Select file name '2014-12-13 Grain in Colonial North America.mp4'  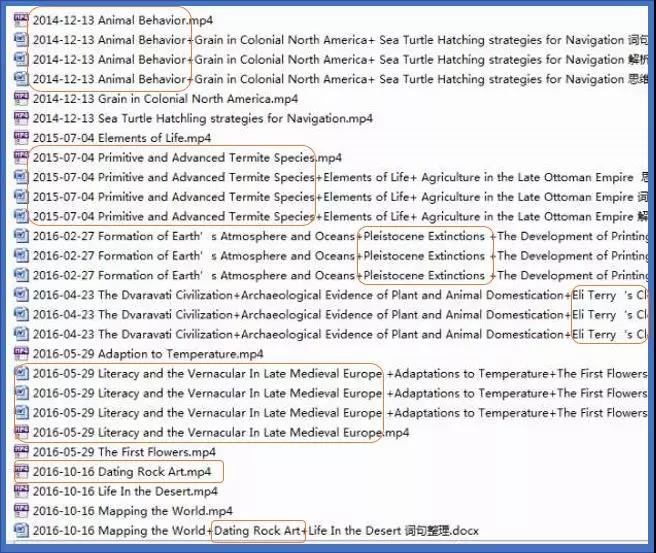tap(165, 99)
